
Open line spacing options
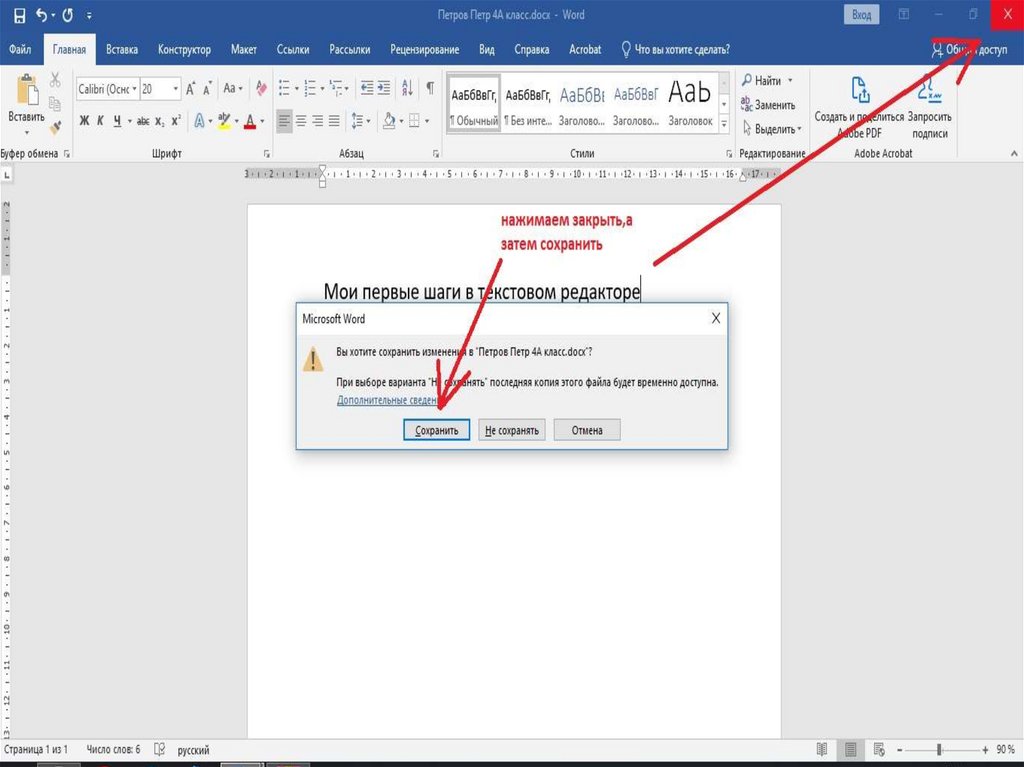click(x=360, y=121)
